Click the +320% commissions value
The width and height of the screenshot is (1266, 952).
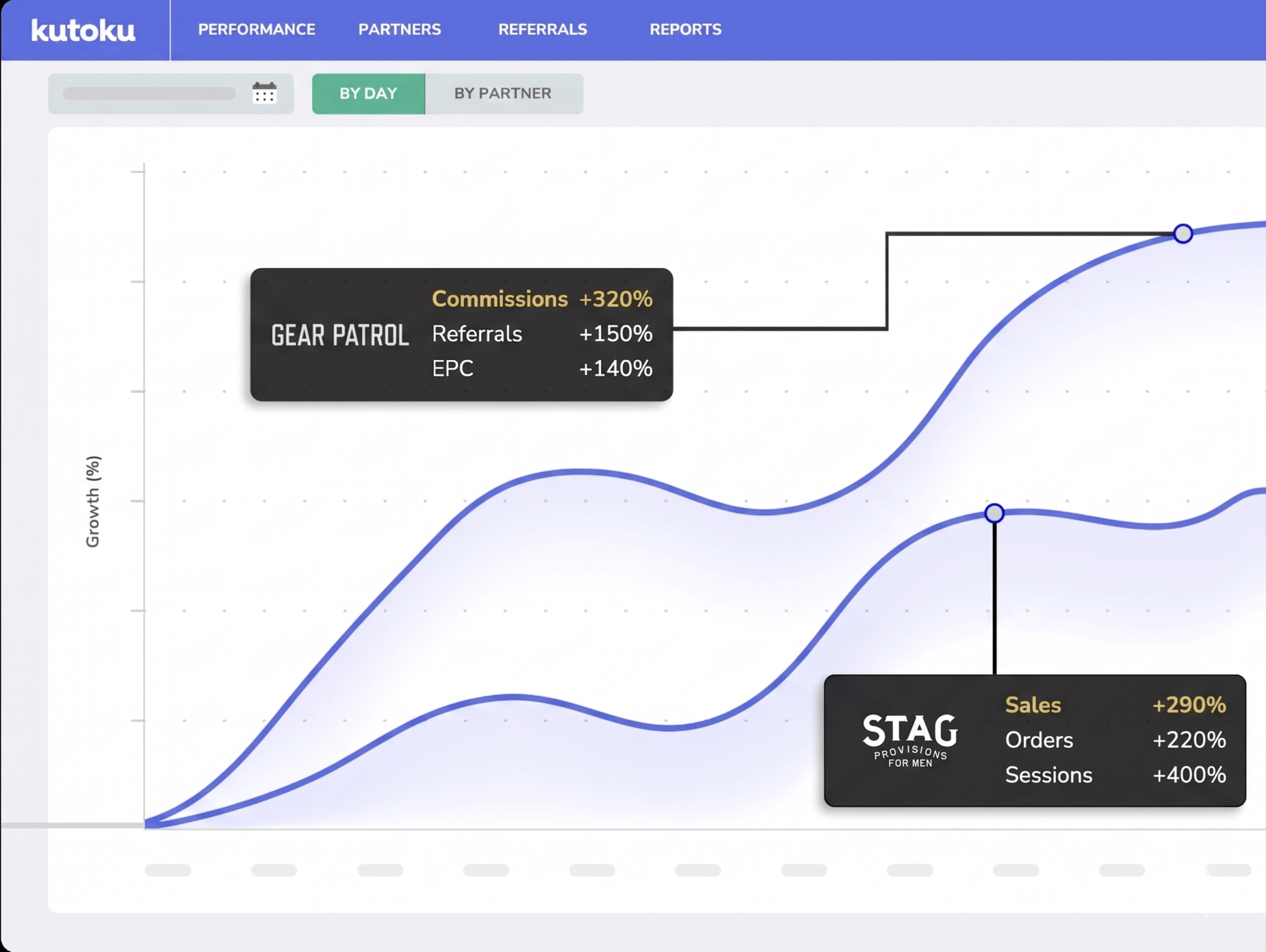point(616,299)
